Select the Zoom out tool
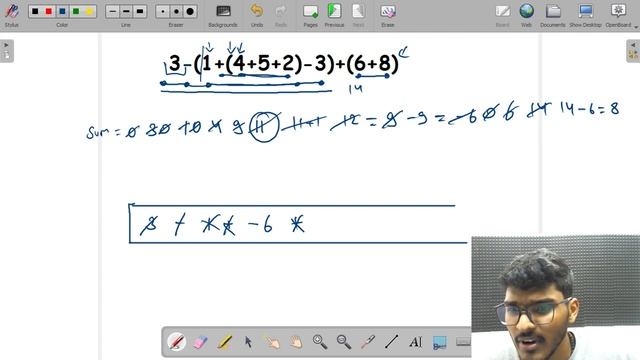Viewport: 640px width, 360px height. point(344,342)
